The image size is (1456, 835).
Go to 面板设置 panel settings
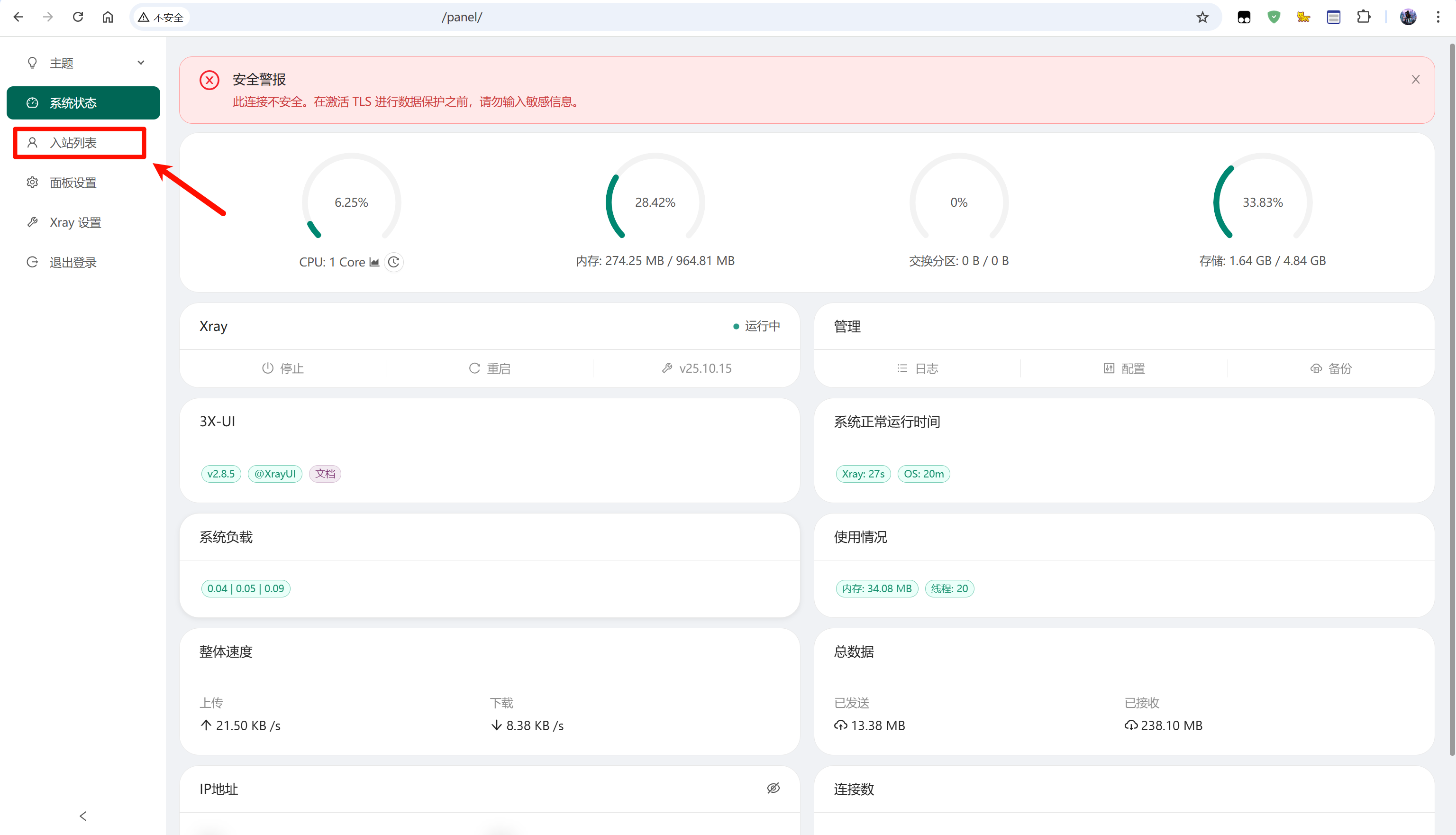(x=73, y=183)
